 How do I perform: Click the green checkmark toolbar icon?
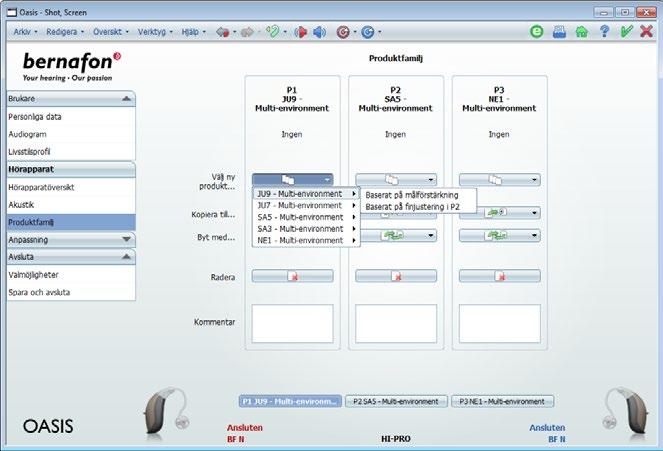(x=626, y=31)
